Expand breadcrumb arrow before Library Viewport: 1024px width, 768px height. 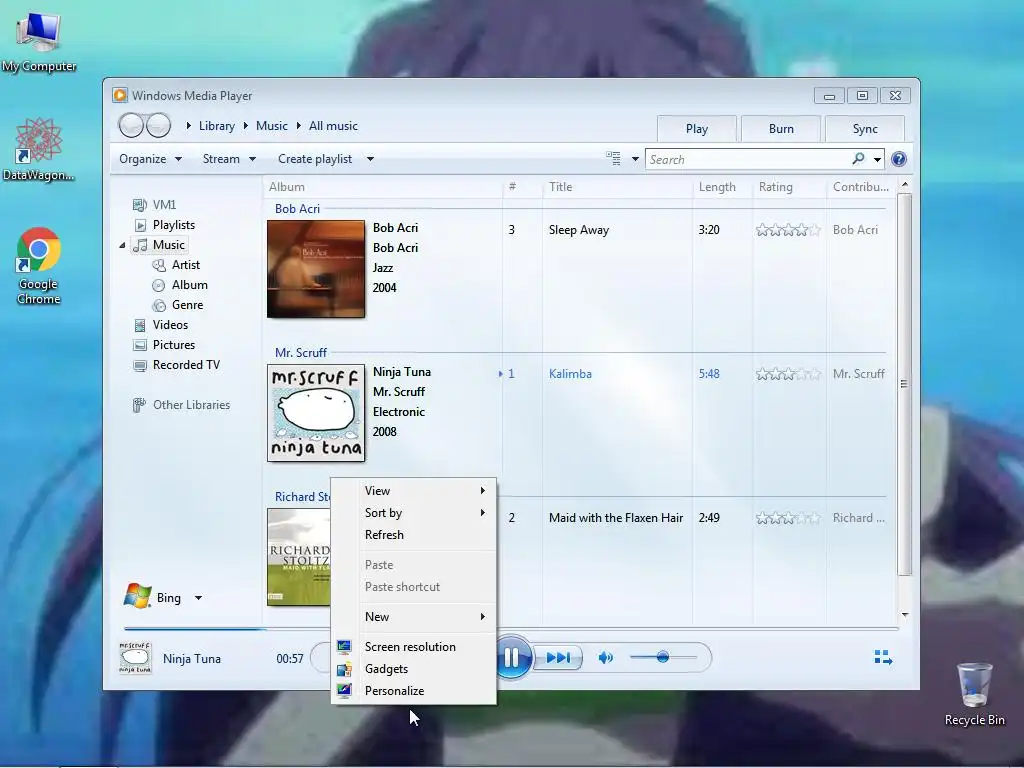pos(189,125)
